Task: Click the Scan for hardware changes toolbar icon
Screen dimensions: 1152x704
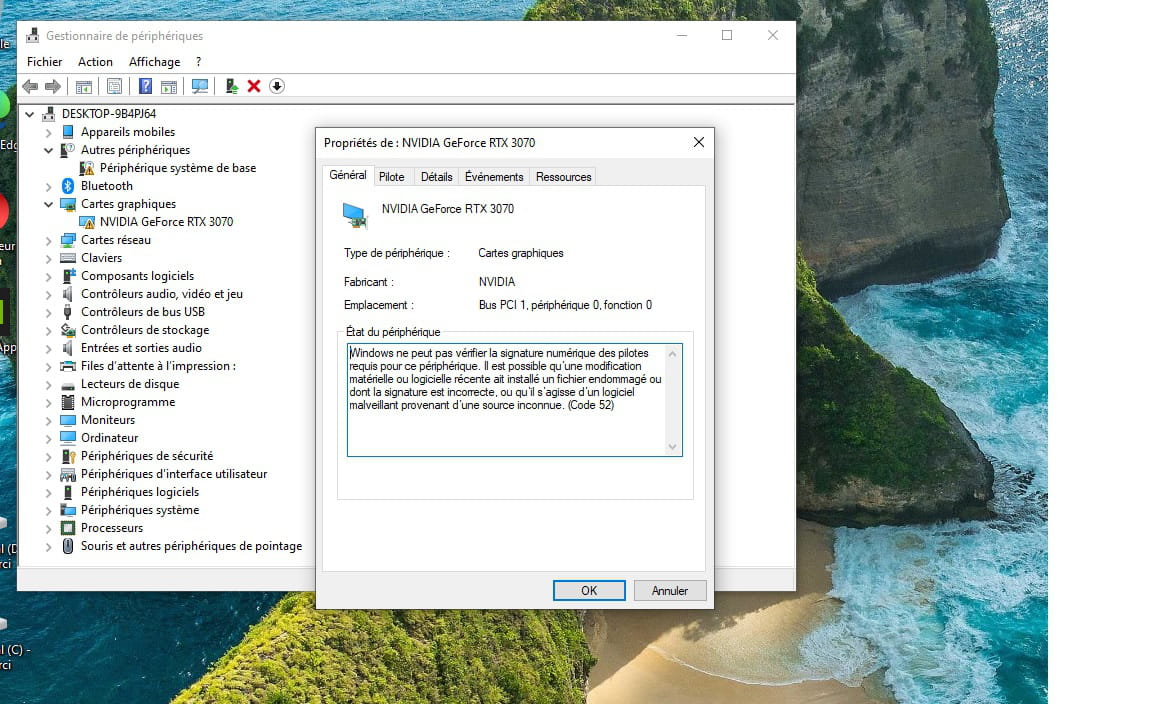Action: [200, 87]
